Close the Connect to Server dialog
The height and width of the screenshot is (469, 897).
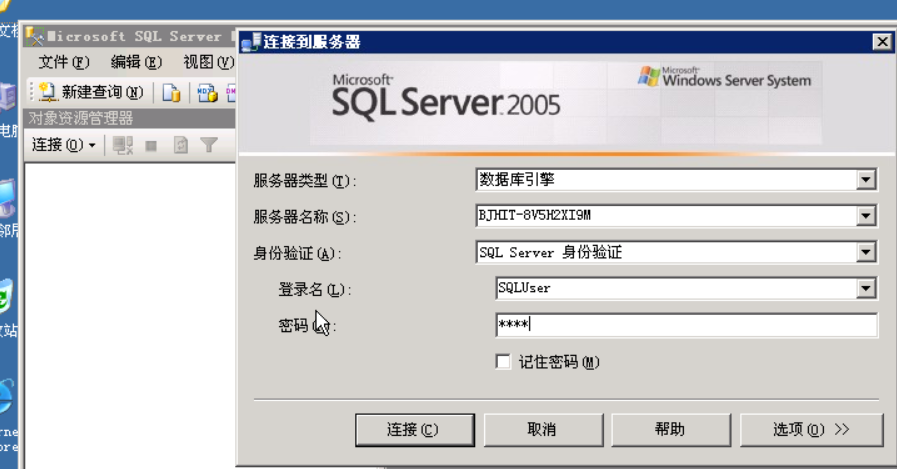click(882, 42)
